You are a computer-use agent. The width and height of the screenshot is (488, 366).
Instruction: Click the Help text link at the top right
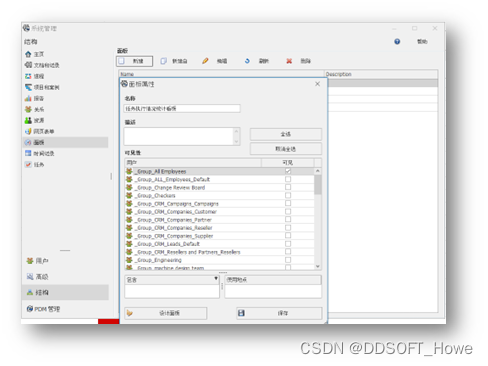click(422, 41)
